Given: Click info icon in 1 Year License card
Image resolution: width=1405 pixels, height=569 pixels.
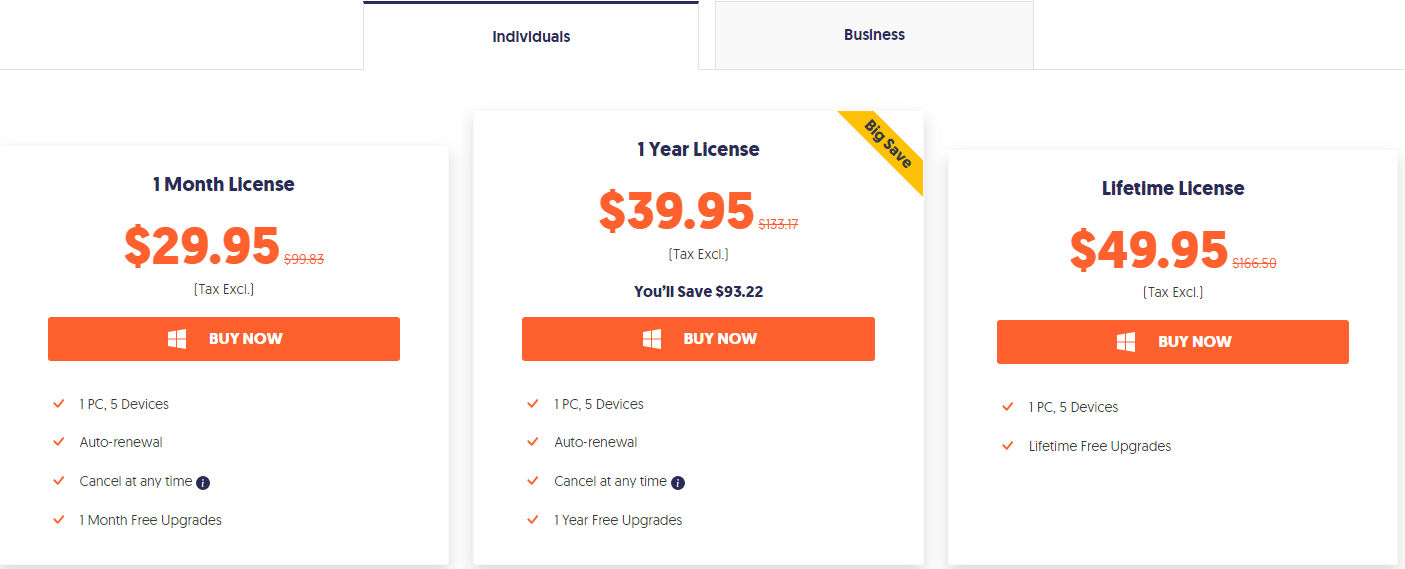Looking at the screenshot, I should [678, 483].
